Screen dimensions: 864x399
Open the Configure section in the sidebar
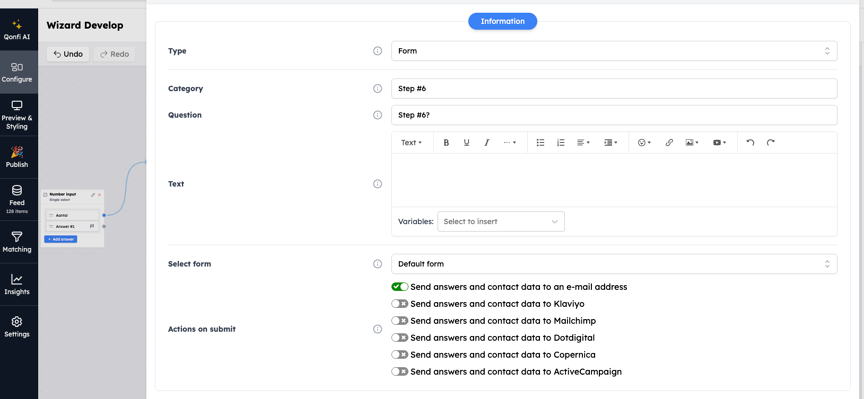point(17,72)
